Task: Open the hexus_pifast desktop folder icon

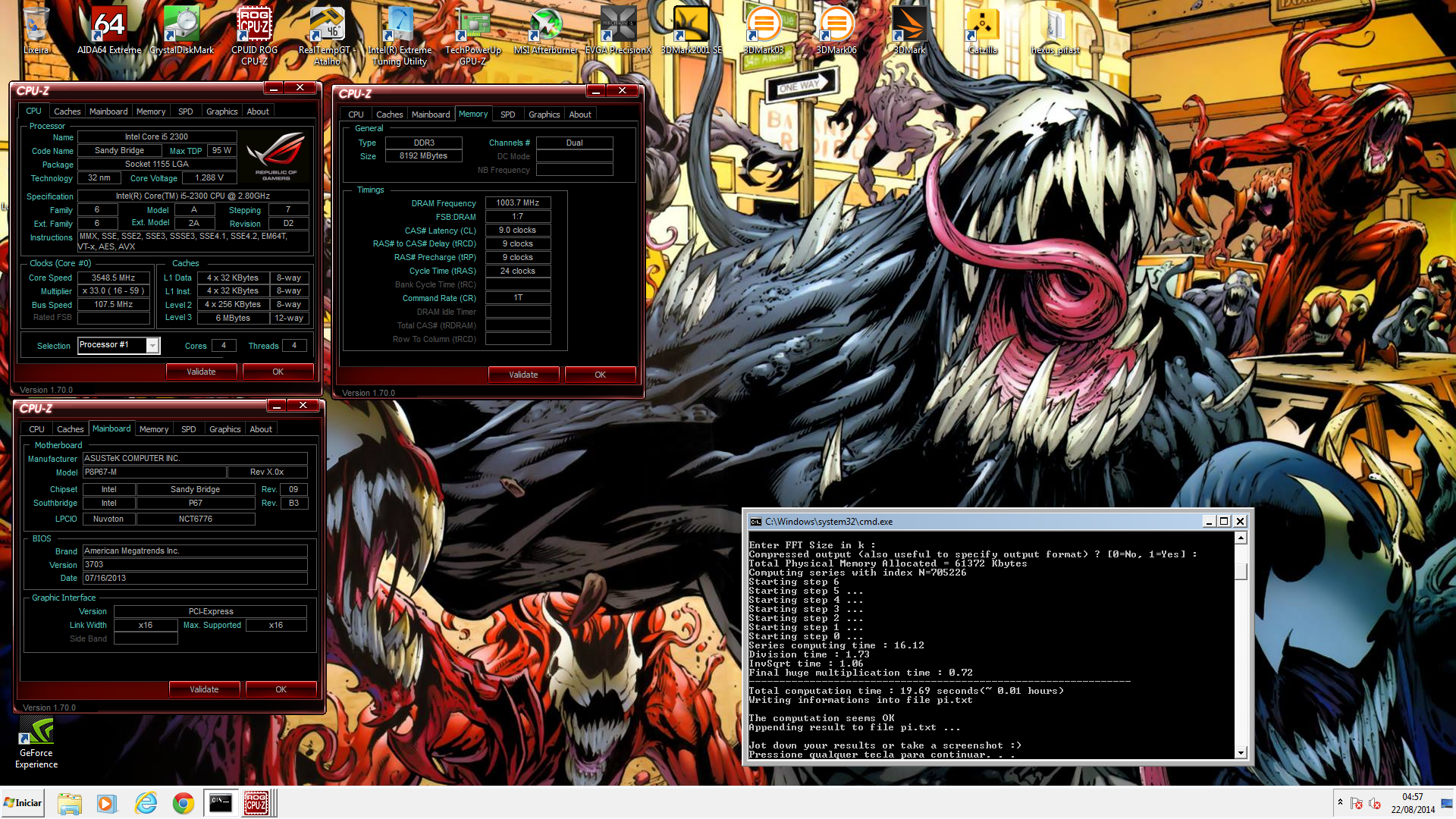Action: [x=1055, y=30]
